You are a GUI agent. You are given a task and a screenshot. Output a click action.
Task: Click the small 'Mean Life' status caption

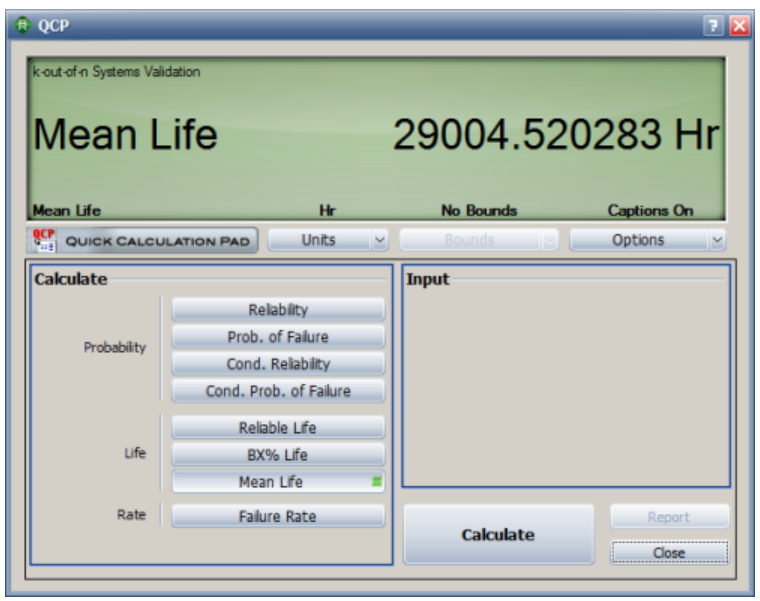(x=66, y=210)
